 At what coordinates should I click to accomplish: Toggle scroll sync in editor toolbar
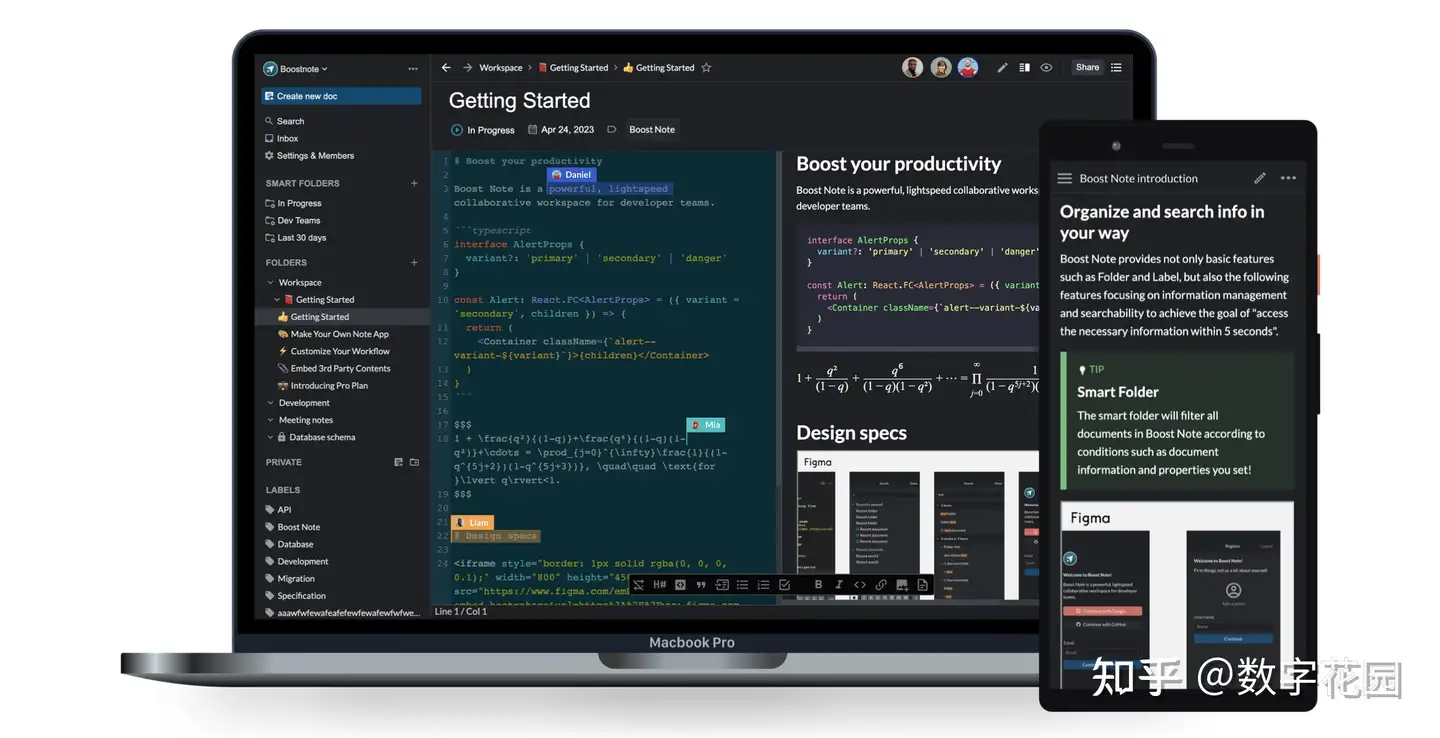pyautogui.click(x=639, y=585)
